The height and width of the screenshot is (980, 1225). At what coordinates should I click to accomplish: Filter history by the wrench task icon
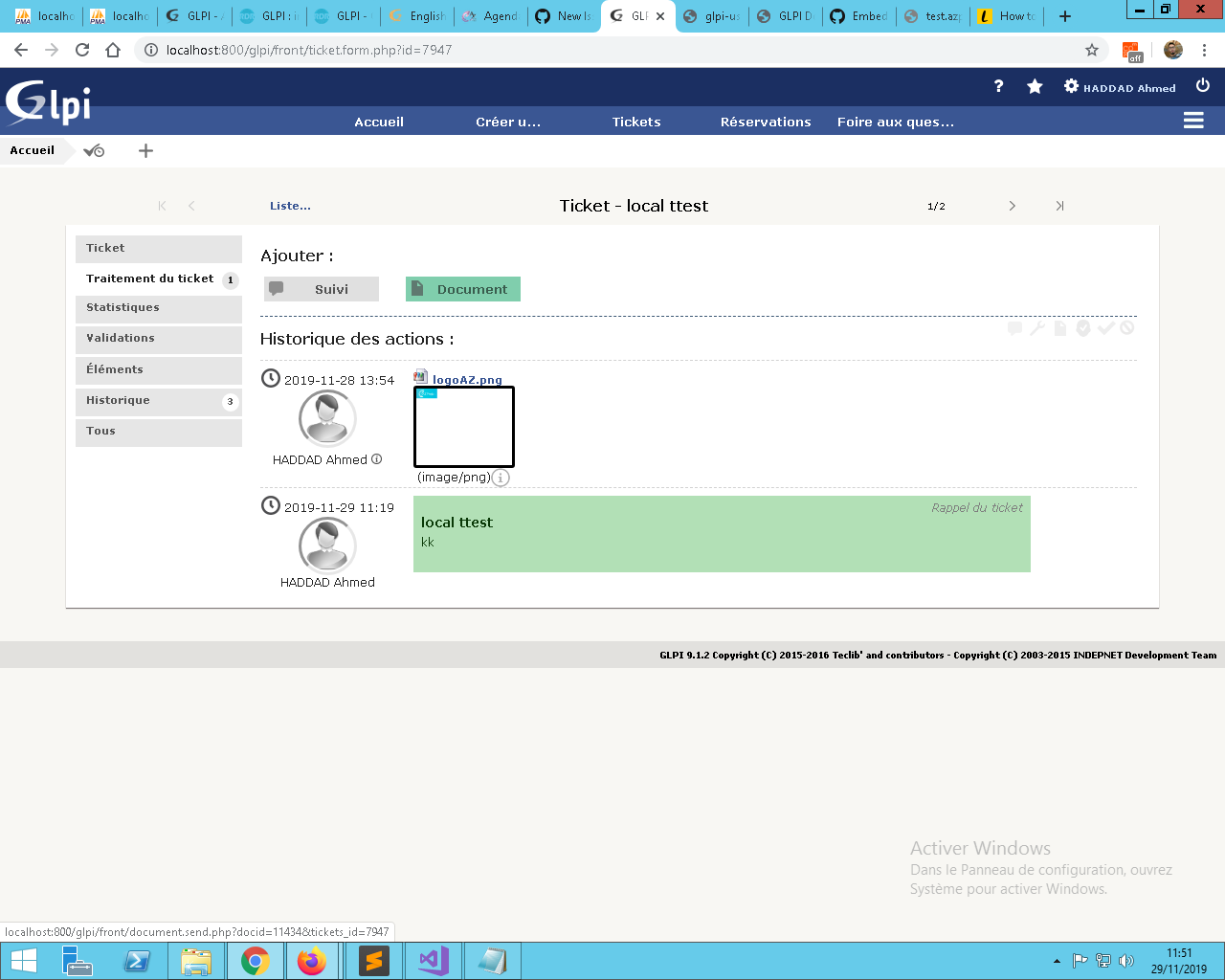pos(1037,328)
